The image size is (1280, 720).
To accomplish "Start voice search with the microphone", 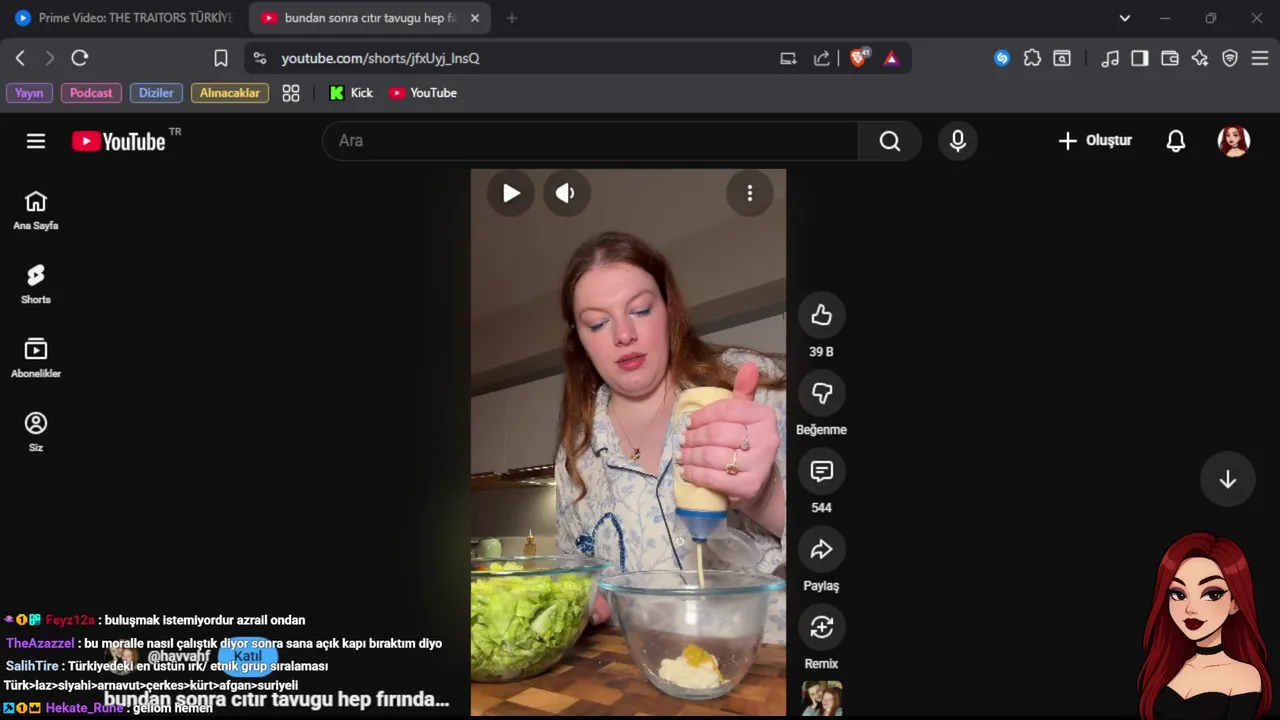I will tap(958, 141).
